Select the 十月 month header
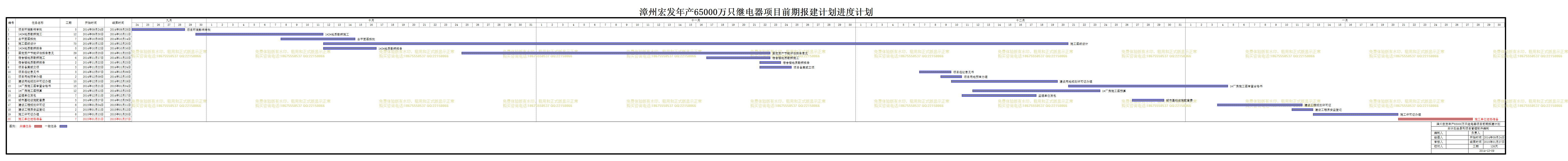The height and width of the screenshot is (161, 1568). (x=371, y=20)
